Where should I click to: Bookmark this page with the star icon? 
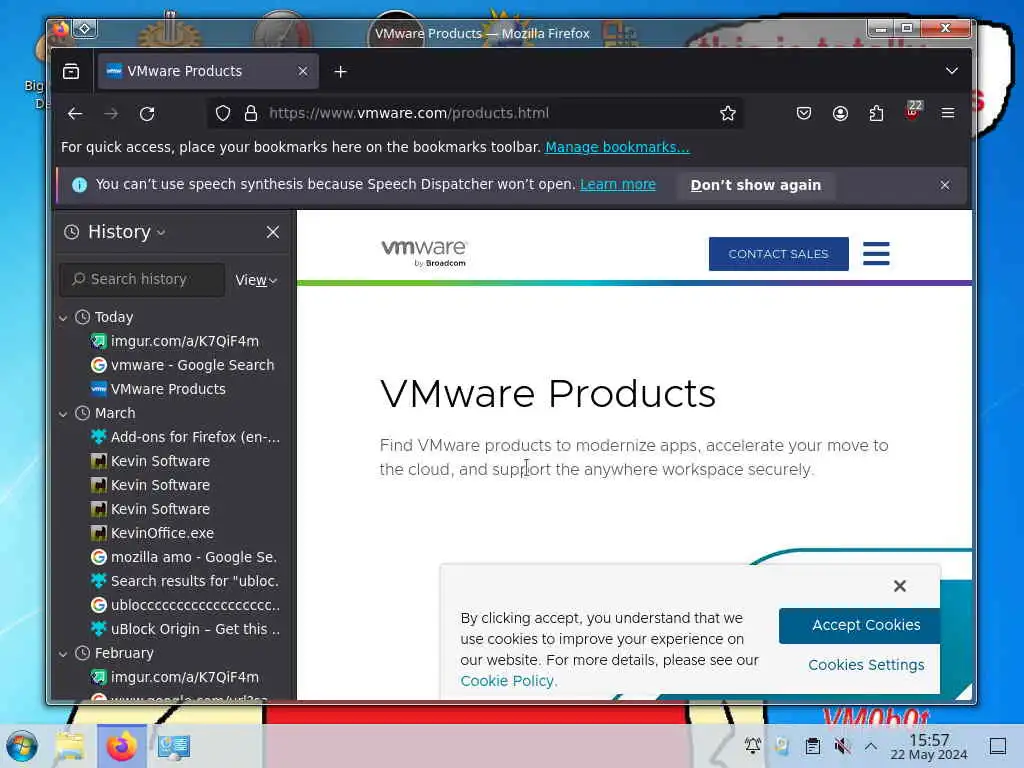point(728,114)
